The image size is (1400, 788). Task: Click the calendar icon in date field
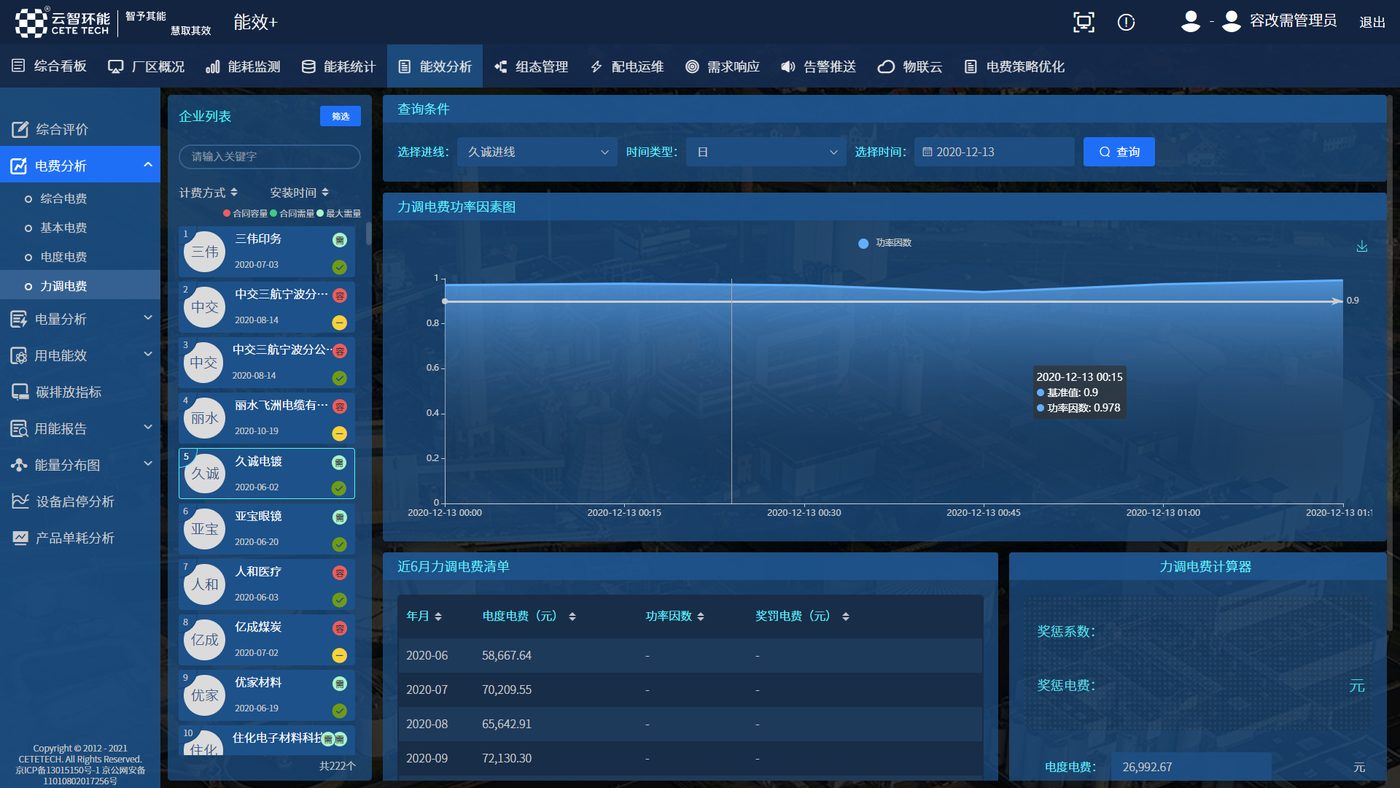pos(927,152)
